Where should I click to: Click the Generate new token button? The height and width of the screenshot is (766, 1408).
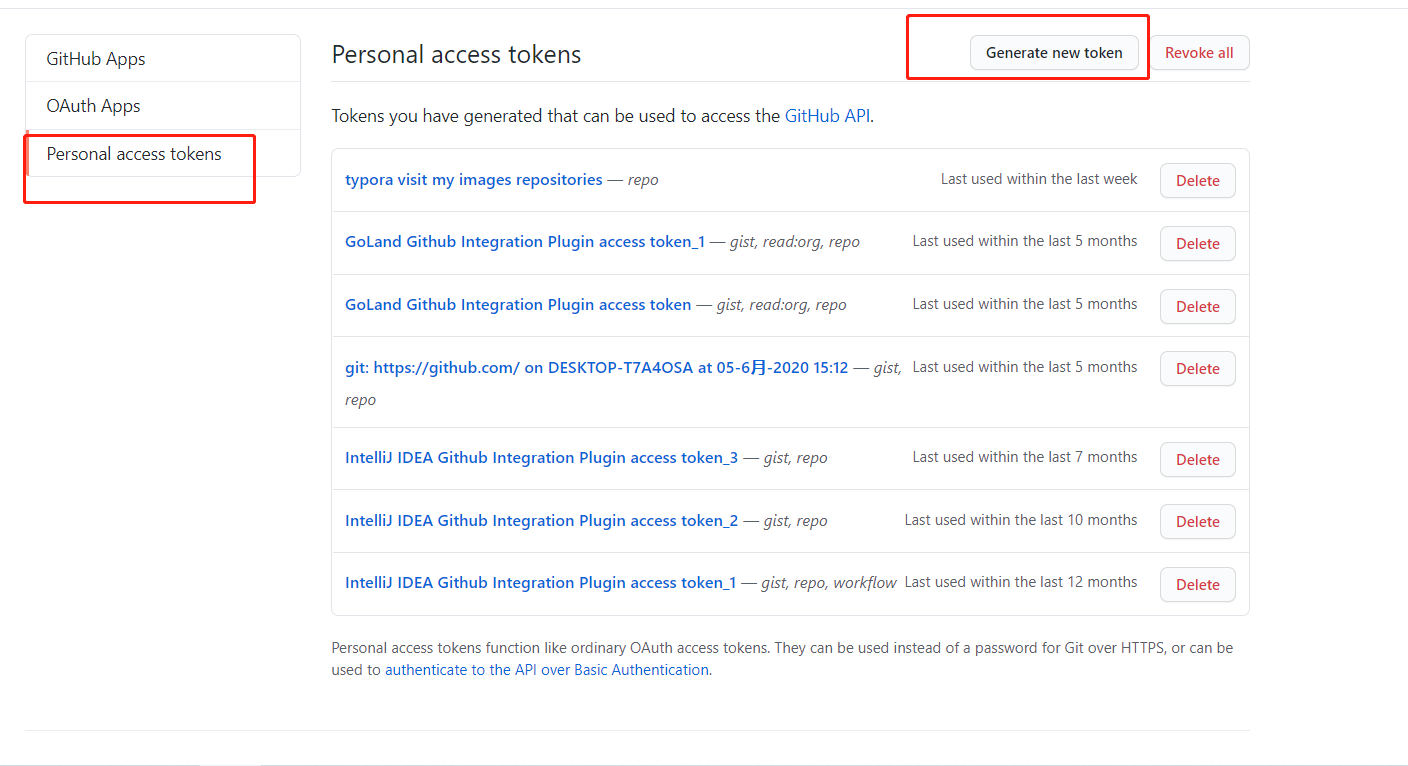(x=1054, y=52)
